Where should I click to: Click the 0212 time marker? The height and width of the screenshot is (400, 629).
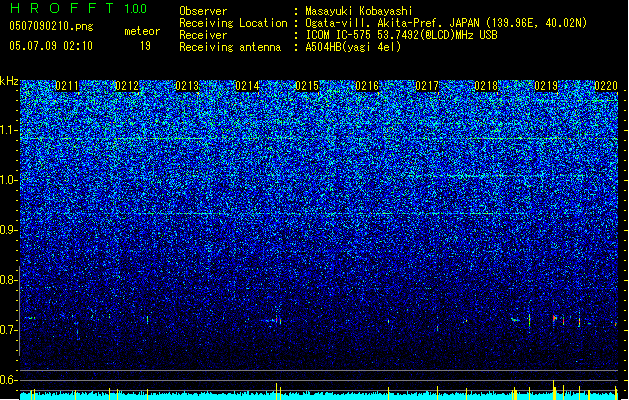tap(127, 86)
